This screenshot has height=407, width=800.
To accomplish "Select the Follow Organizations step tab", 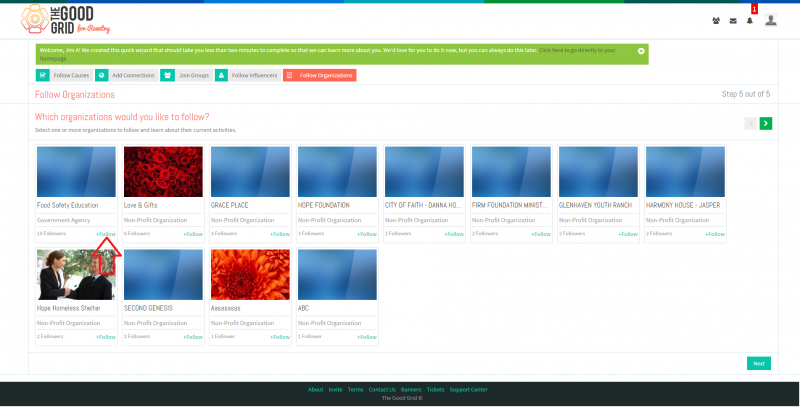I will click(x=320, y=75).
